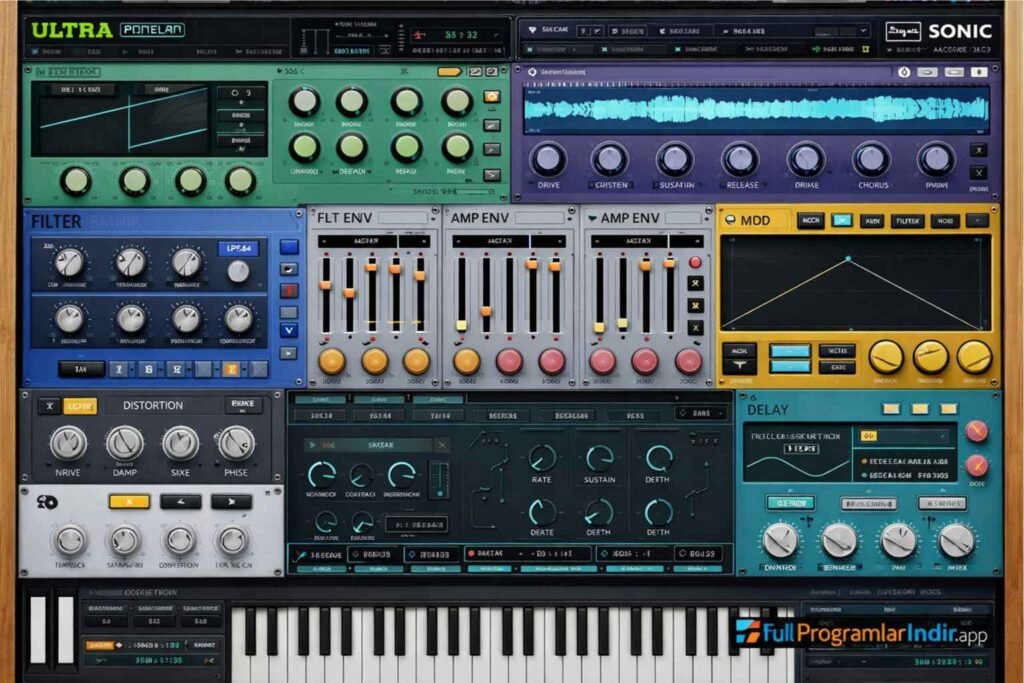
Task: Toggle the yellow button in the white knob section
Action: coord(128,502)
